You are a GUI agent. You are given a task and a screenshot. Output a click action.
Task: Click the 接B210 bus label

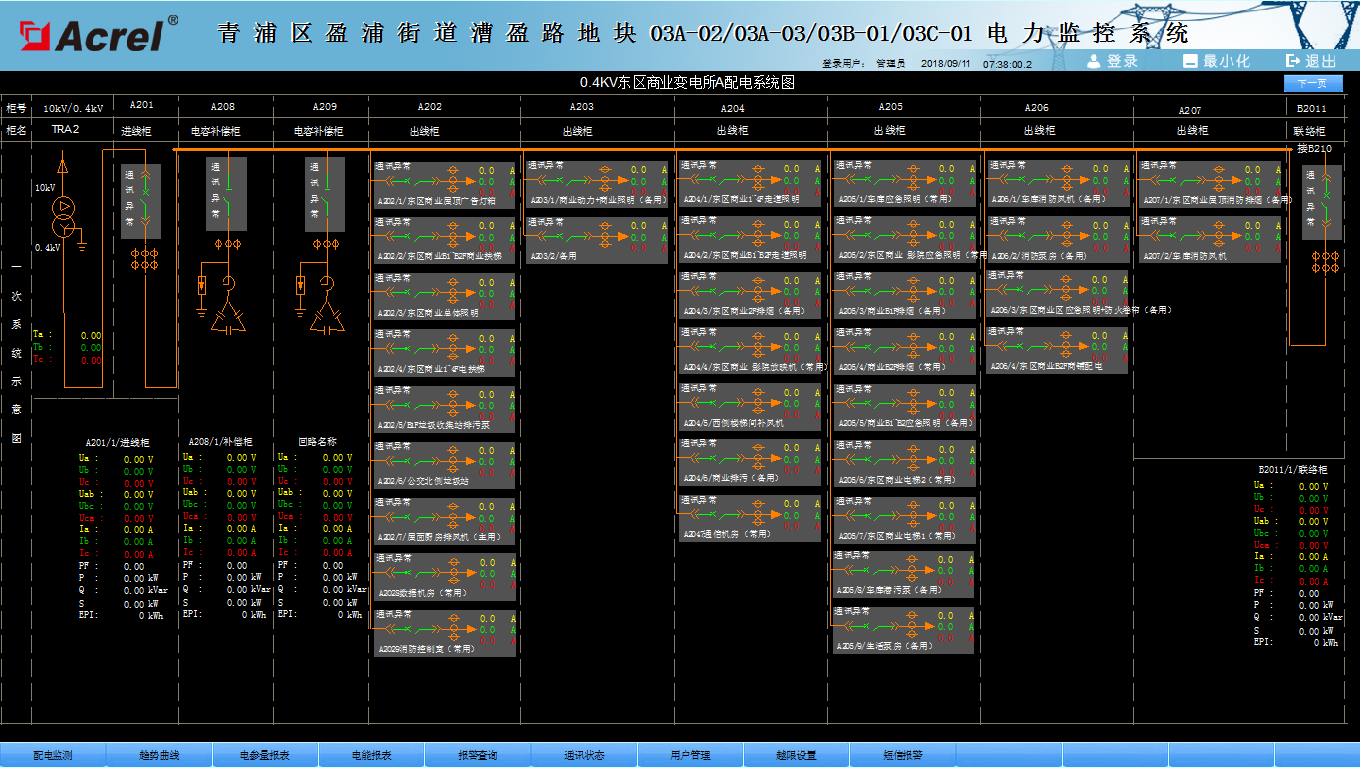(x=1315, y=149)
